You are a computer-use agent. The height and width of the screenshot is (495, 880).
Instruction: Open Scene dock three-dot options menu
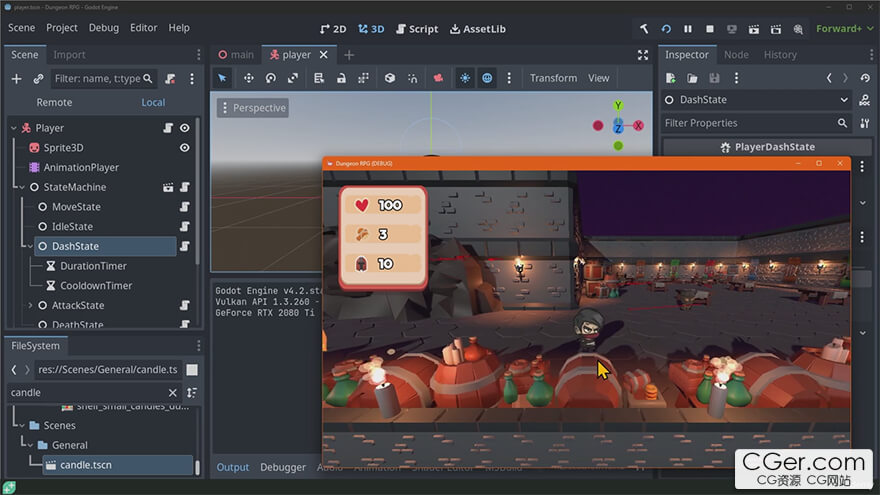pos(192,79)
